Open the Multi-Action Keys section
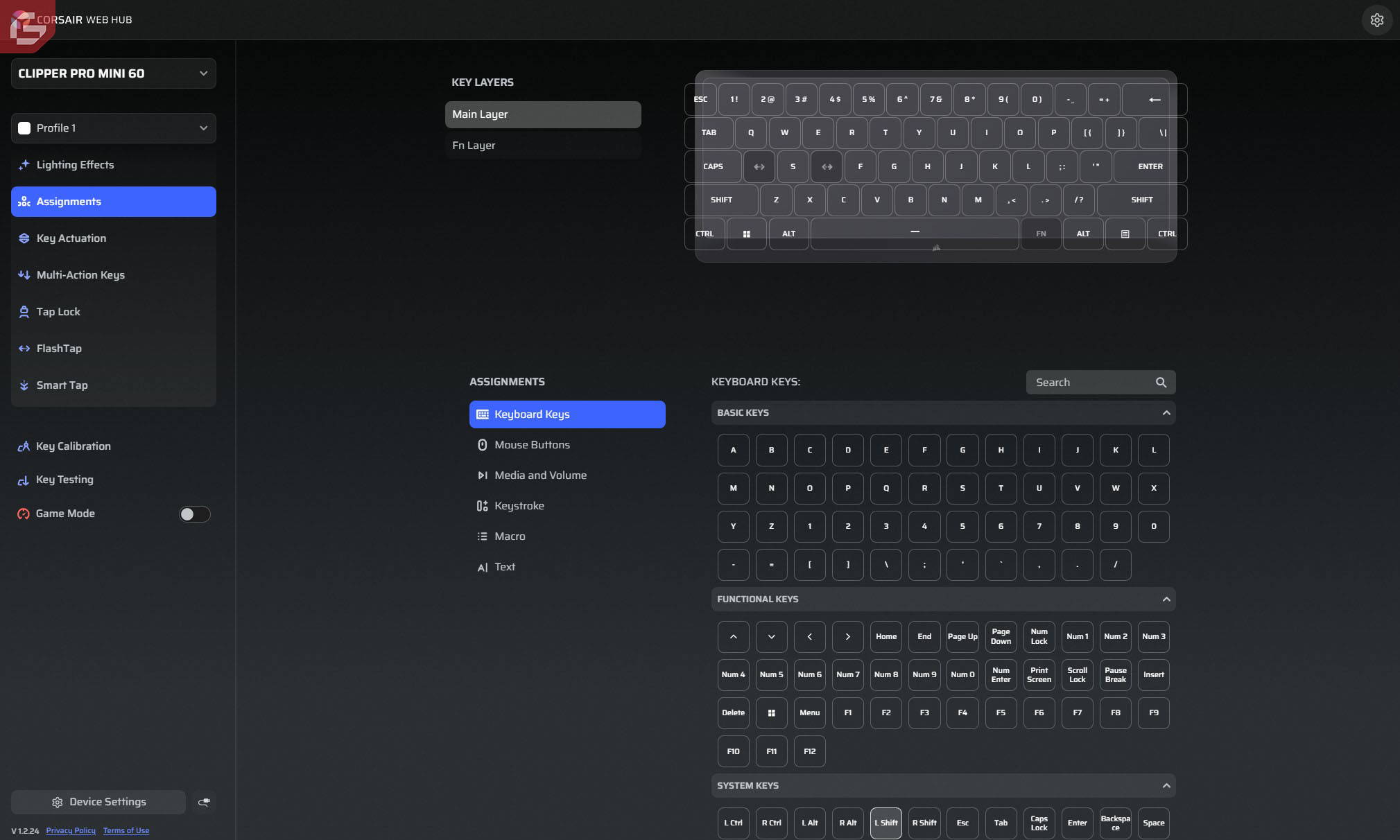Viewport: 1400px width, 840px height. pyautogui.click(x=114, y=275)
